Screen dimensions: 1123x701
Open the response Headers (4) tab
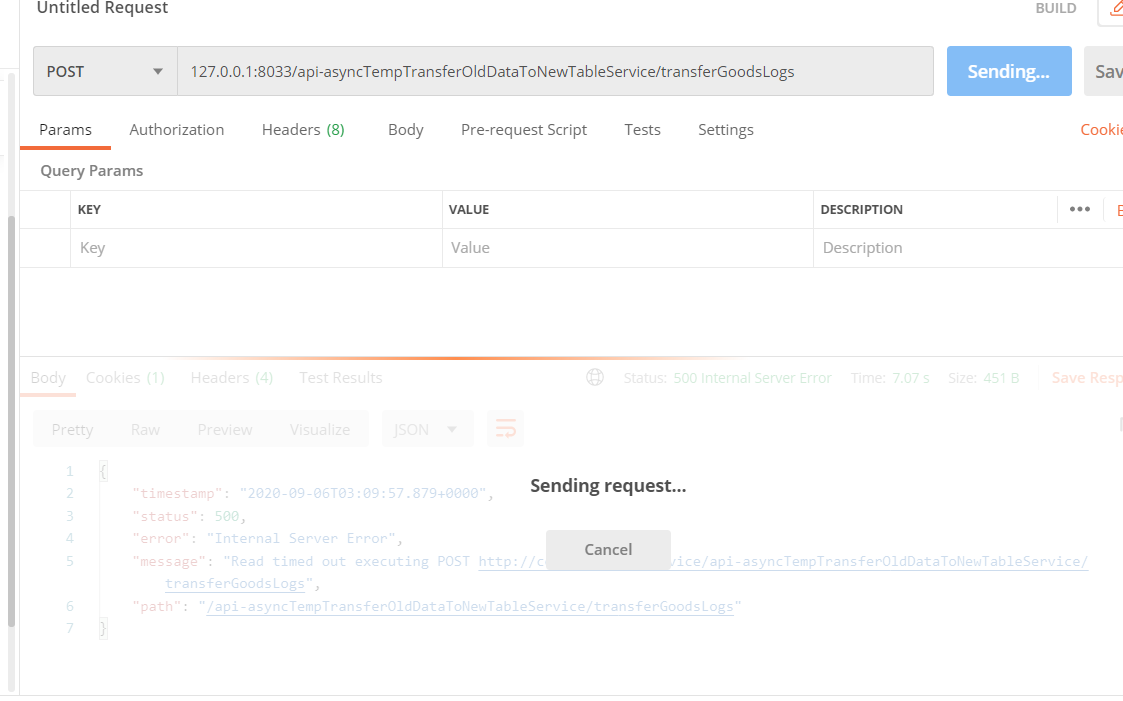point(231,377)
